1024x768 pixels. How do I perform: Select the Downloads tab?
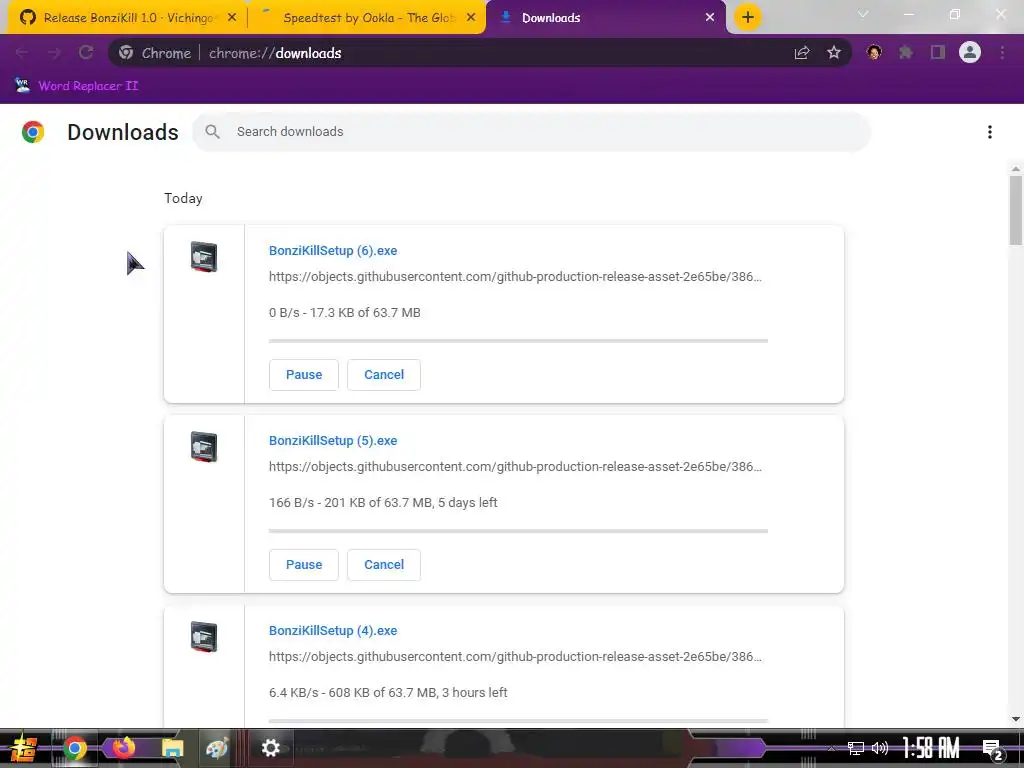coord(604,18)
